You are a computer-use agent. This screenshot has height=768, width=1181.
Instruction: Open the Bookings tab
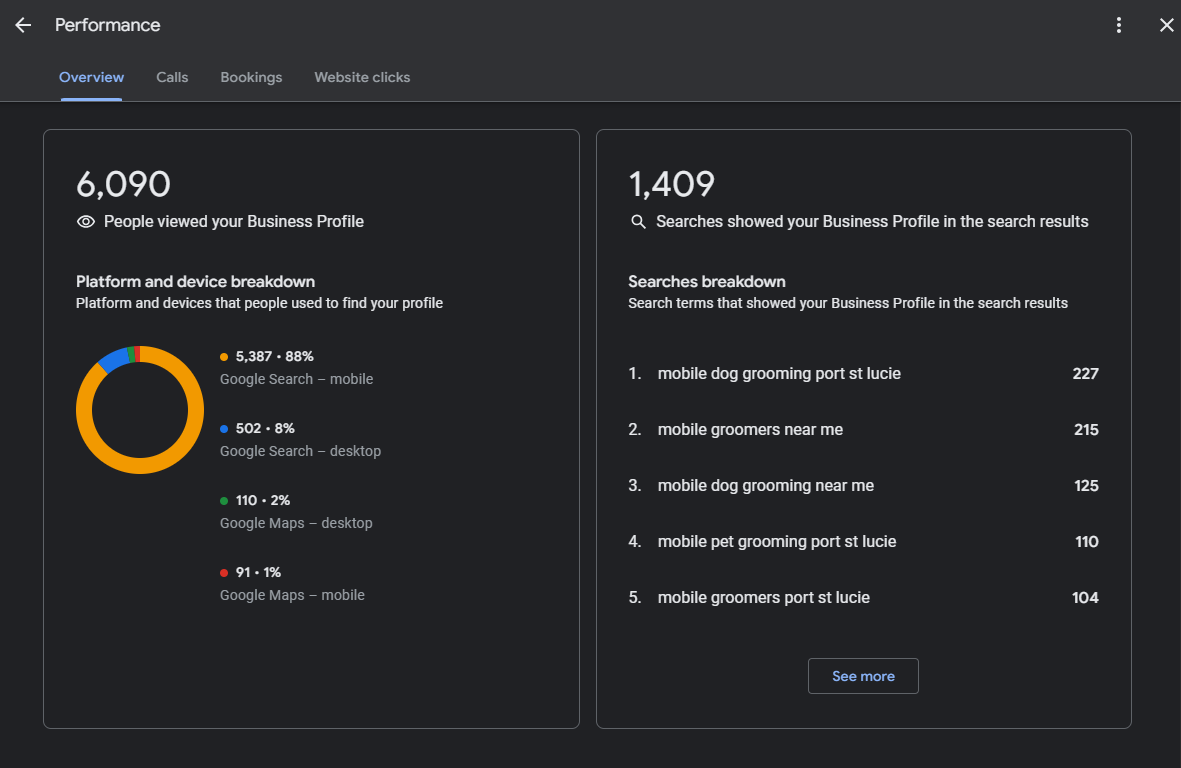[x=251, y=77]
